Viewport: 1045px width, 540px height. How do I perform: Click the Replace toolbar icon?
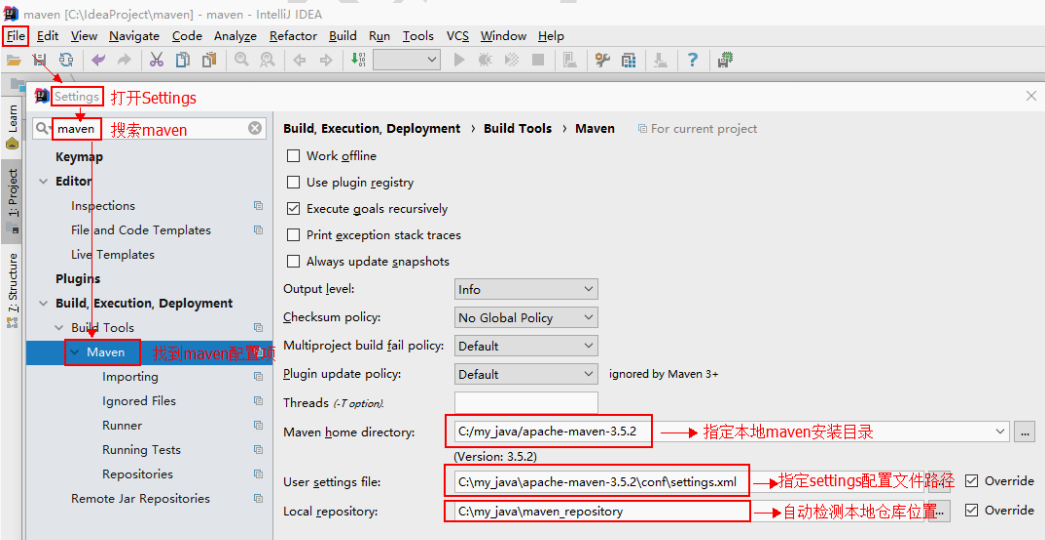(x=267, y=61)
